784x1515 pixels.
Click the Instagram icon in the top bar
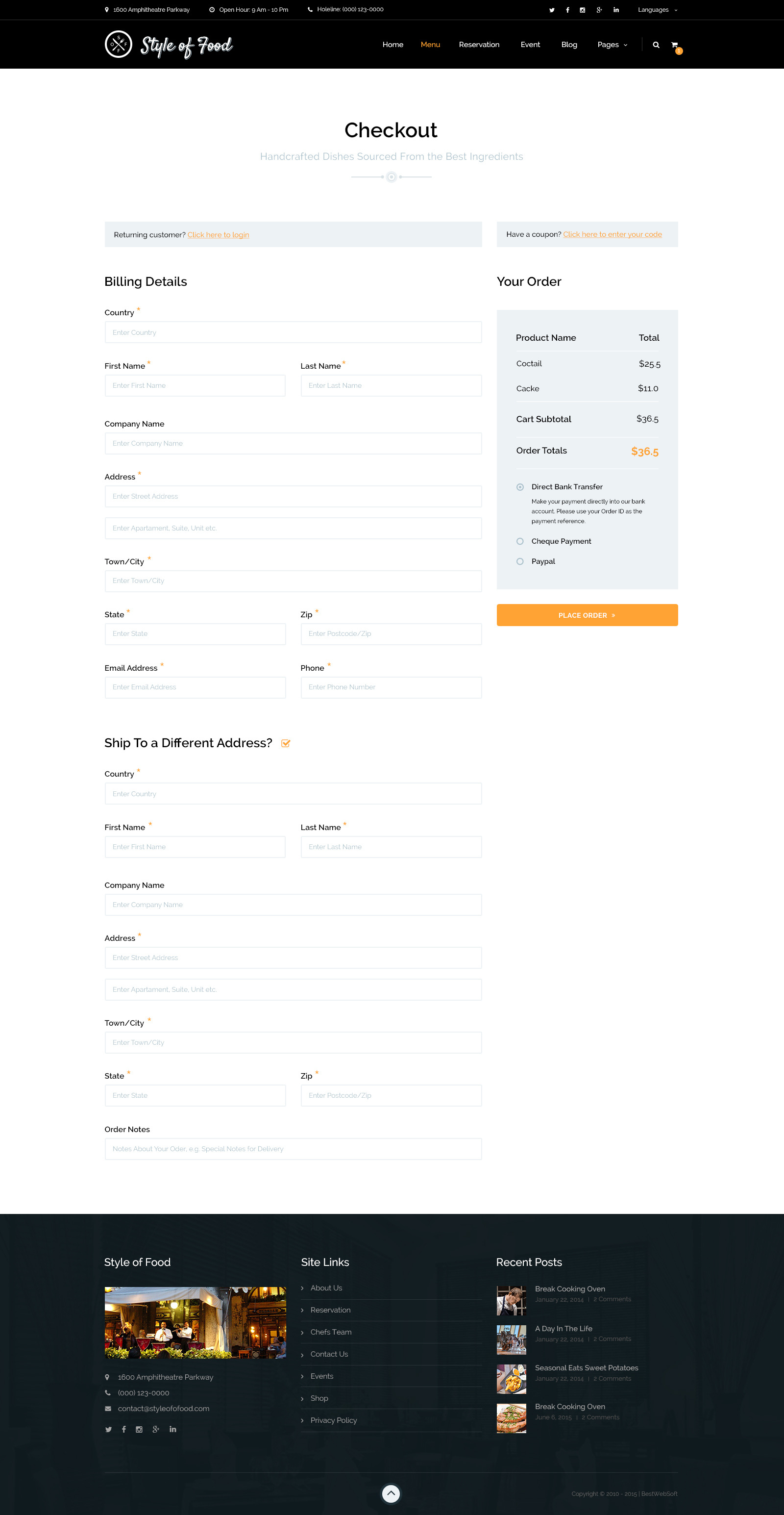click(x=583, y=10)
